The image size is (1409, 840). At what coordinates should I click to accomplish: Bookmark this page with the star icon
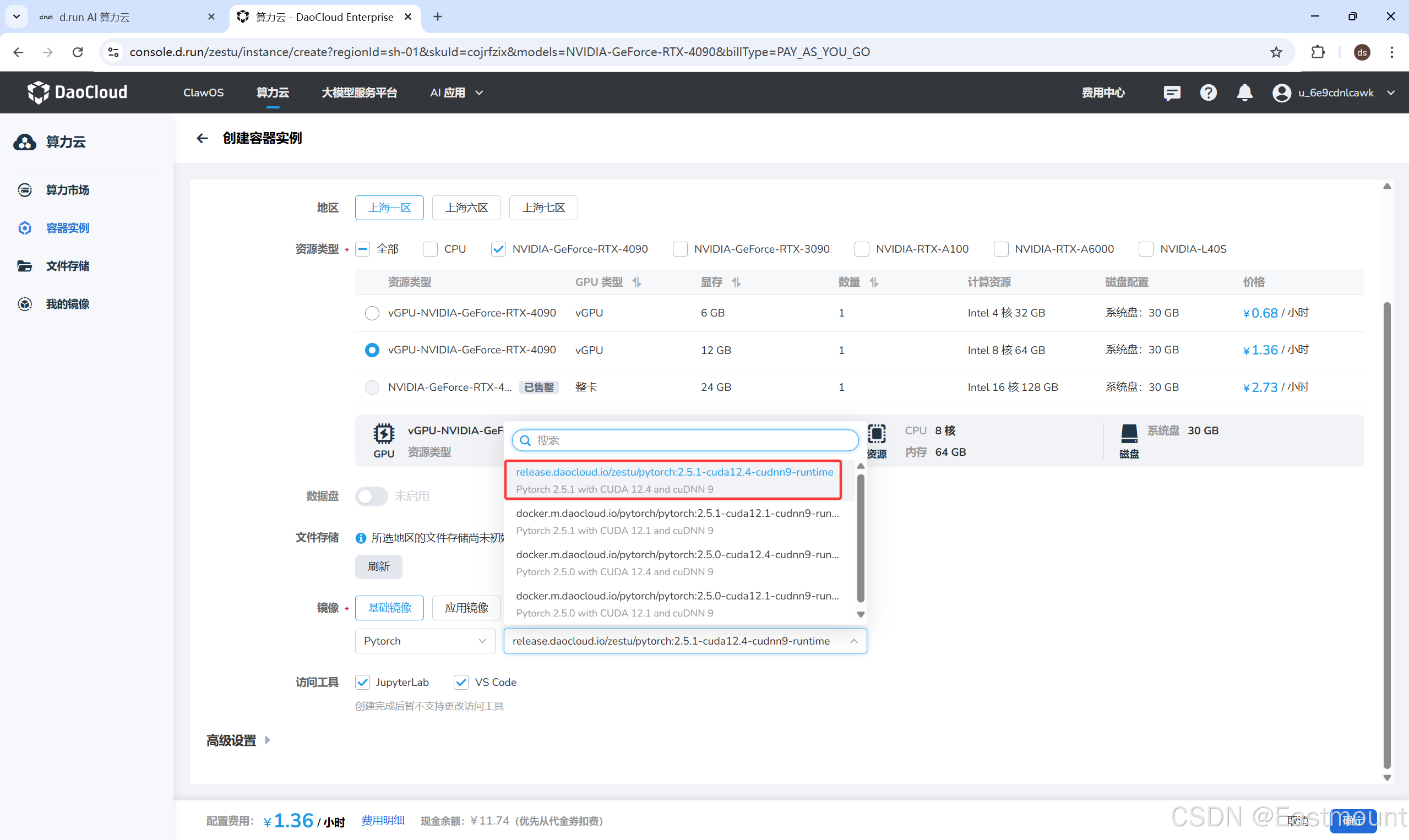coord(1275,52)
